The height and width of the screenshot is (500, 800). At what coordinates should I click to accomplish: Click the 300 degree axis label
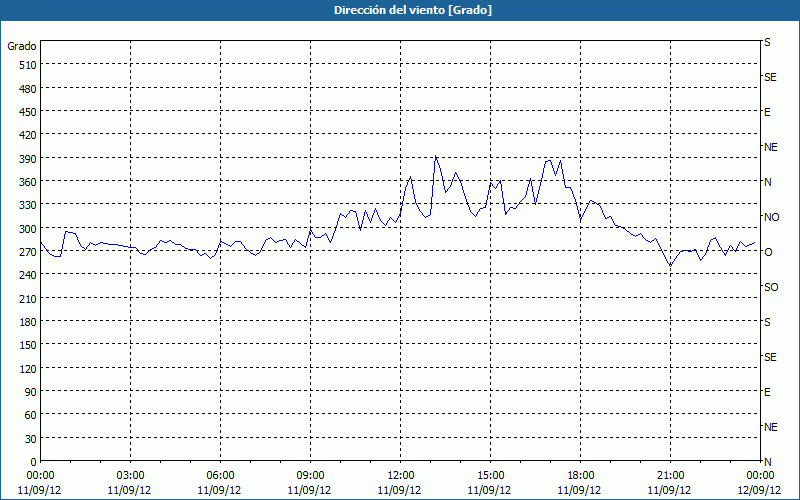click(x=28, y=229)
